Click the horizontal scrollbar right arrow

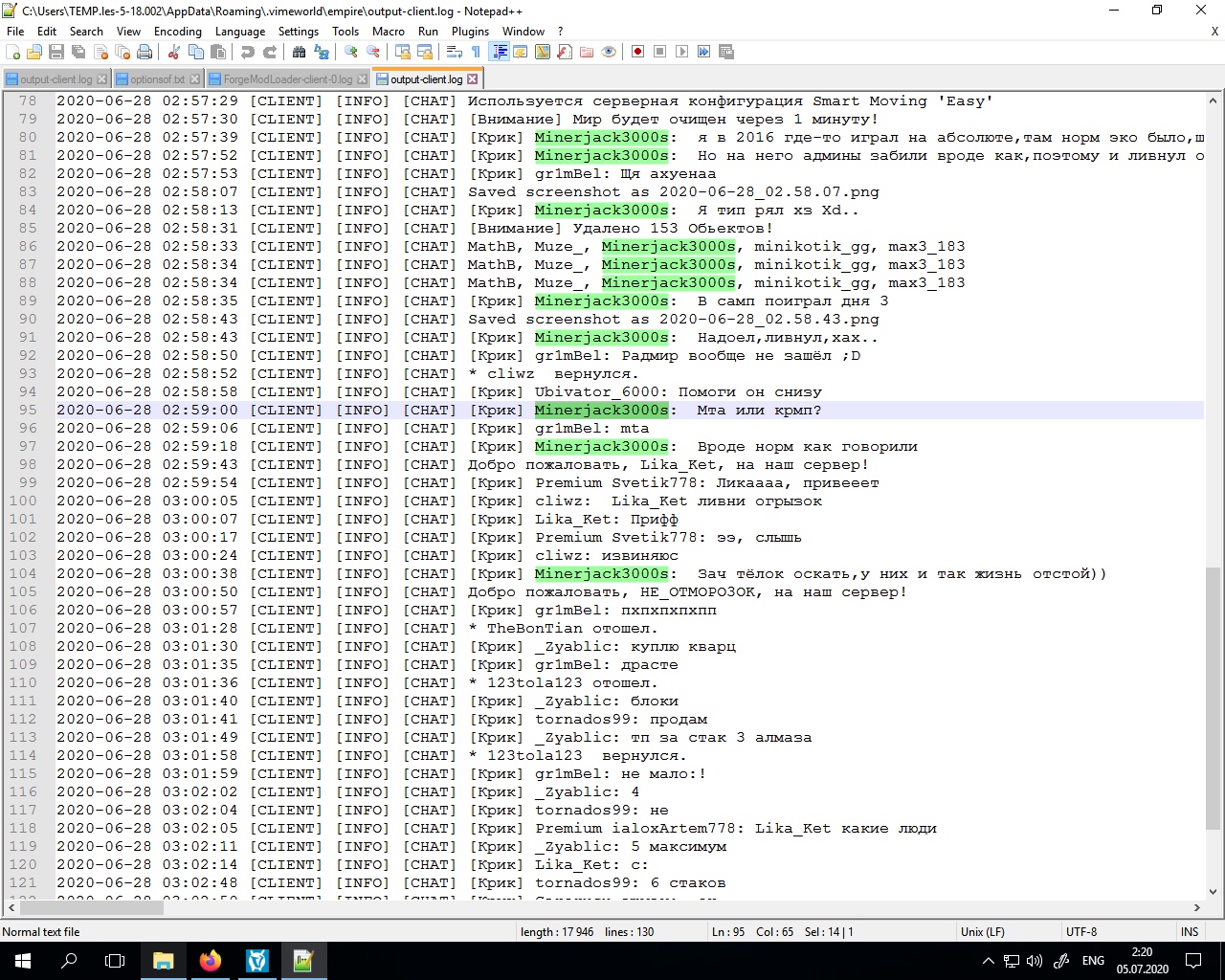[x=1196, y=907]
